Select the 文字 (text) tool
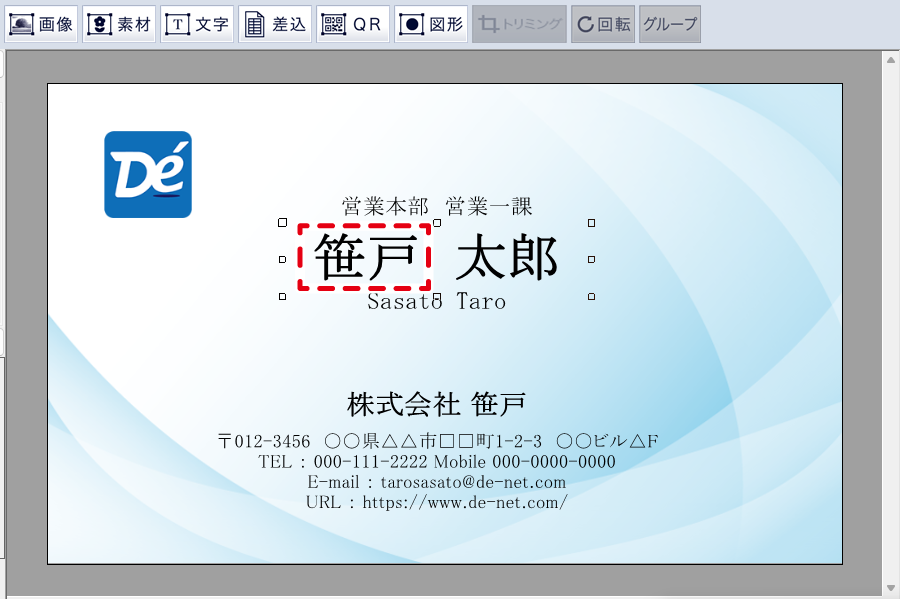900x599 pixels. pos(197,24)
